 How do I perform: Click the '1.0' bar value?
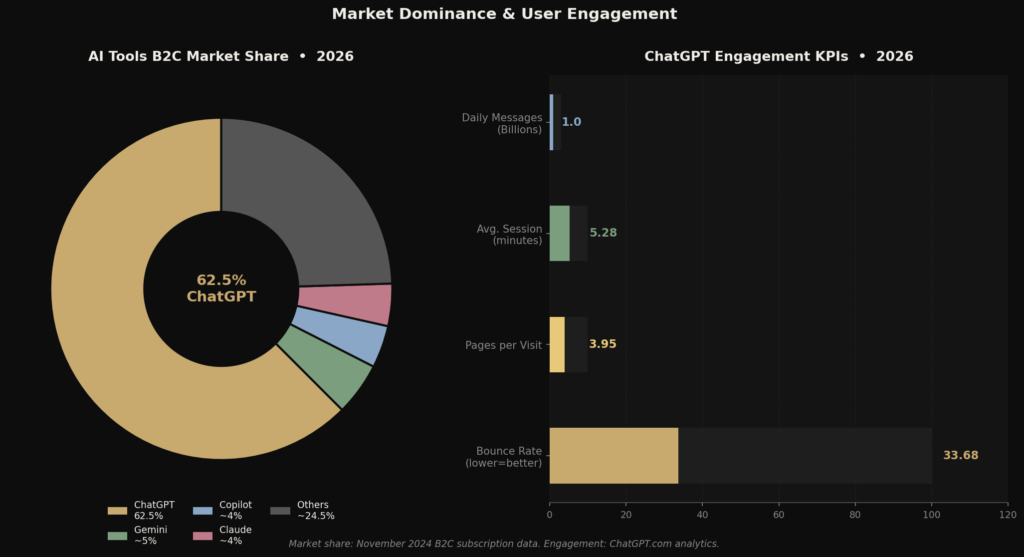pyautogui.click(x=571, y=122)
